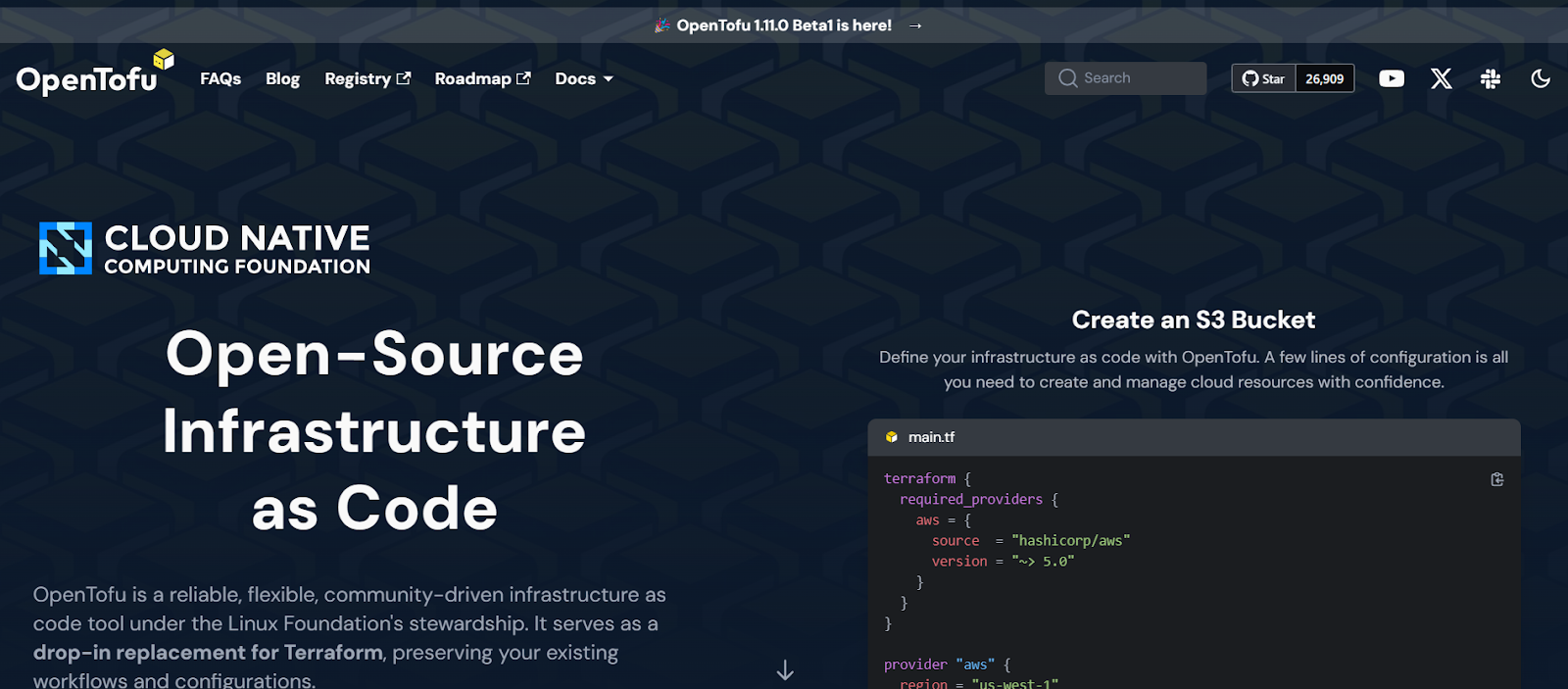Join via the Slack icon
The width and height of the screenshot is (1568, 689).
tap(1491, 78)
